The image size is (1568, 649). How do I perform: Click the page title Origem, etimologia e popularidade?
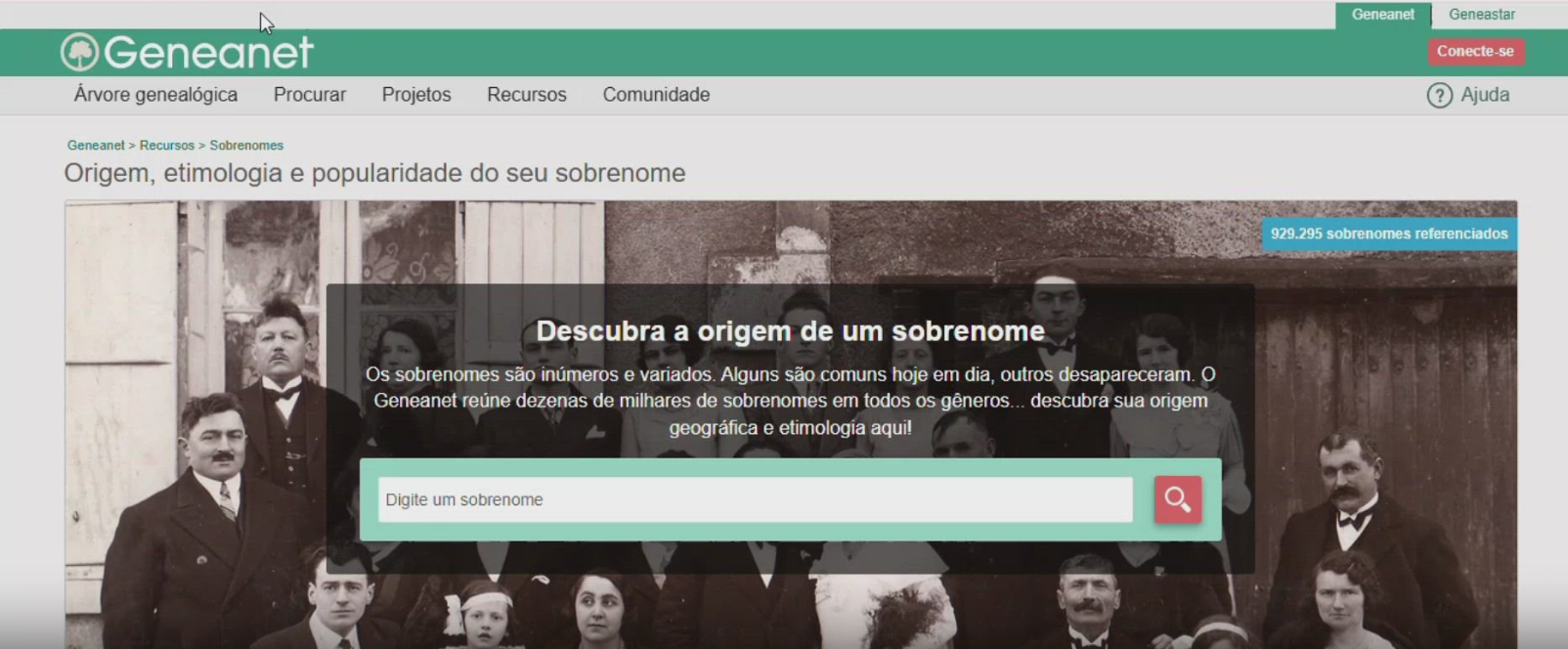tap(374, 173)
